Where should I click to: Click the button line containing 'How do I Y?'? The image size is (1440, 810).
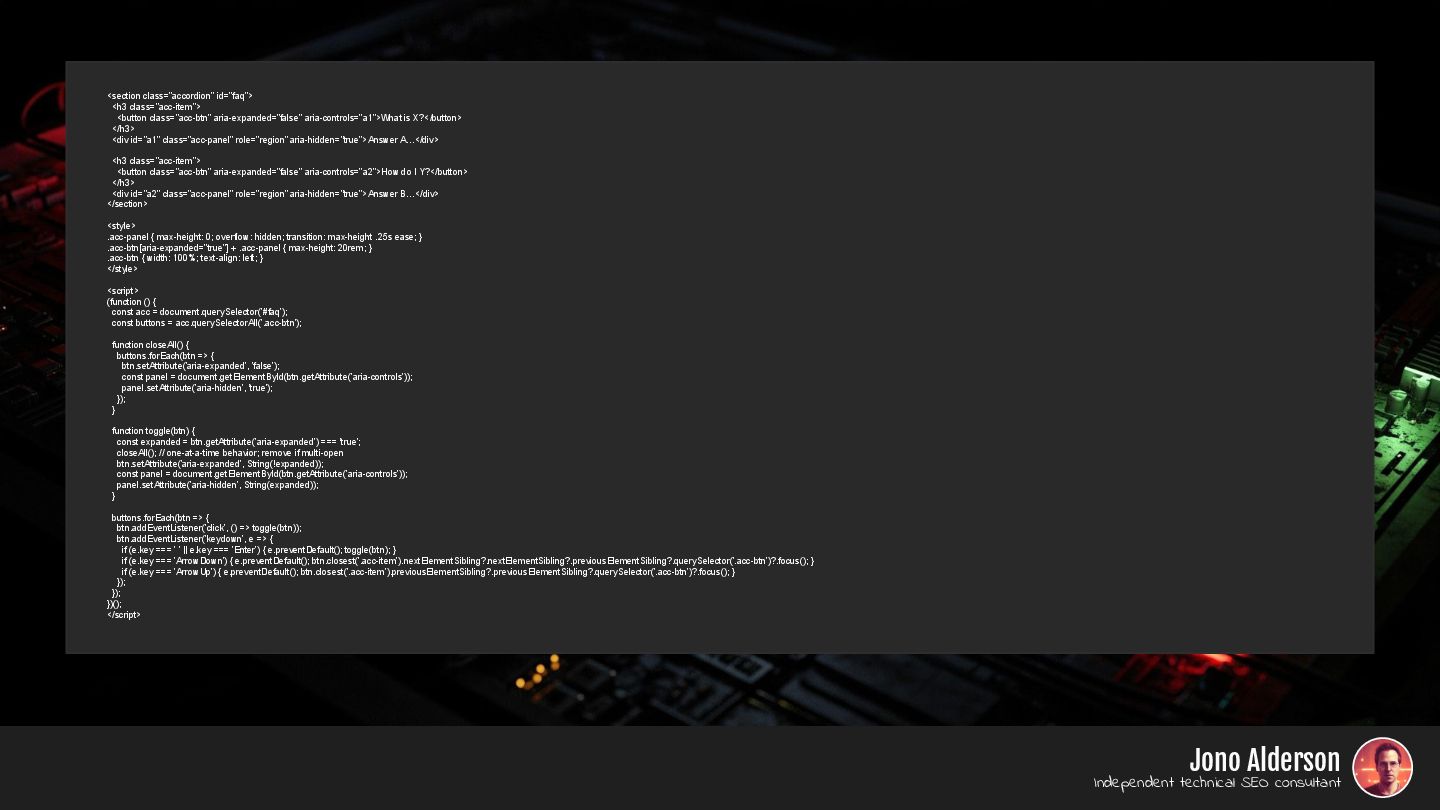coord(292,172)
